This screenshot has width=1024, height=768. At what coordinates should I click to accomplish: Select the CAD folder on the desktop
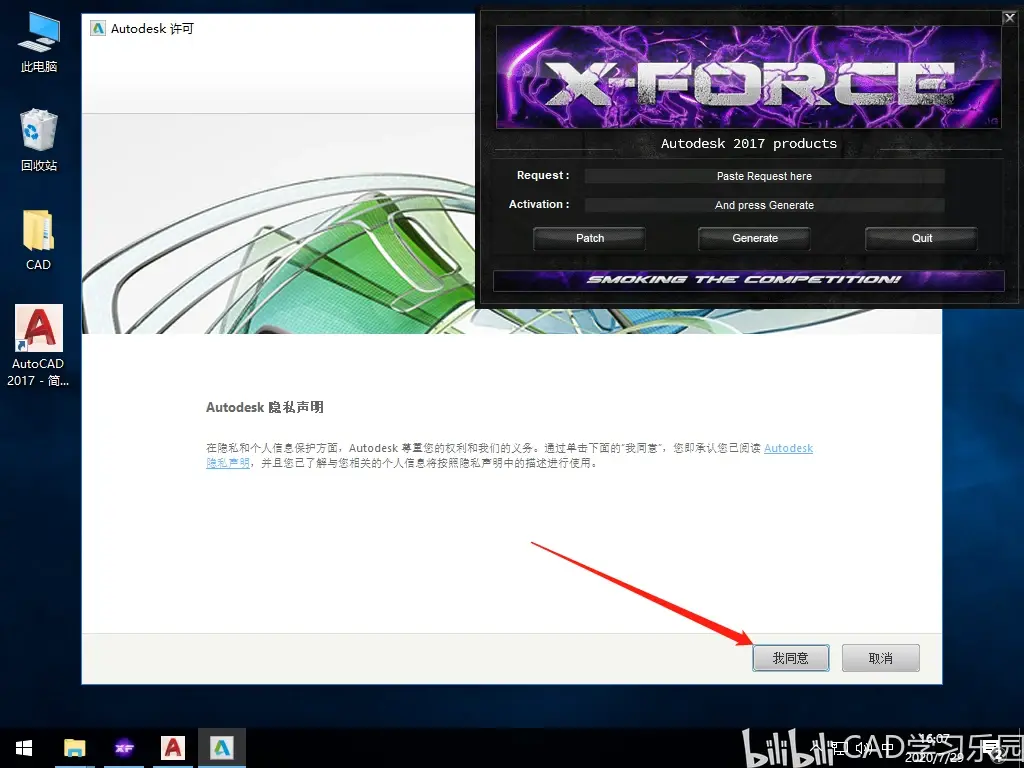click(39, 240)
